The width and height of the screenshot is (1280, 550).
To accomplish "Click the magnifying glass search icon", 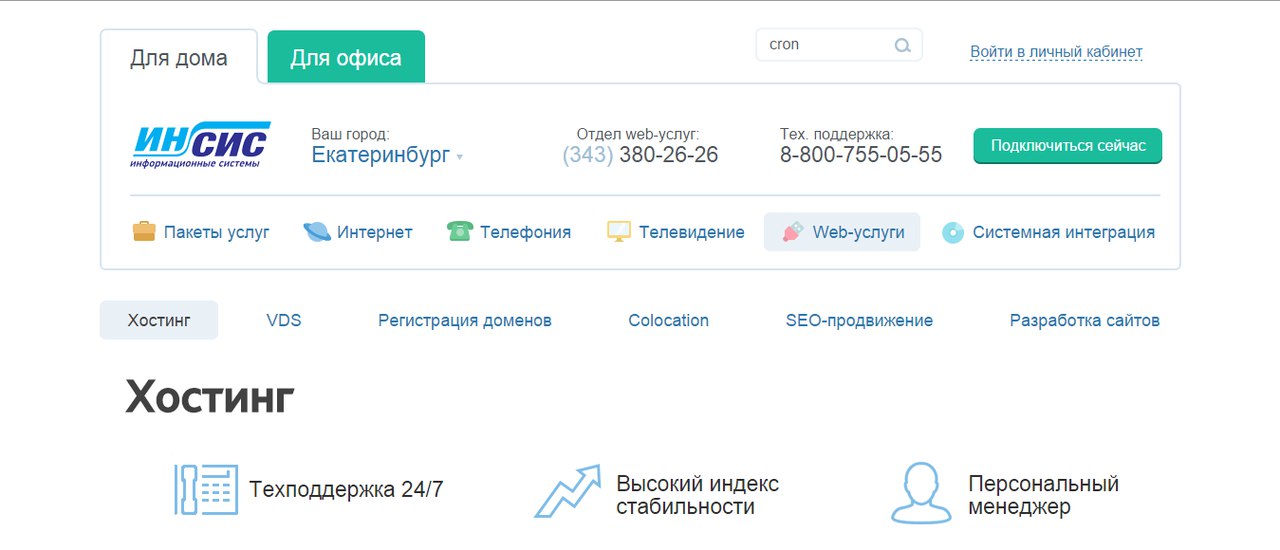I will point(902,45).
